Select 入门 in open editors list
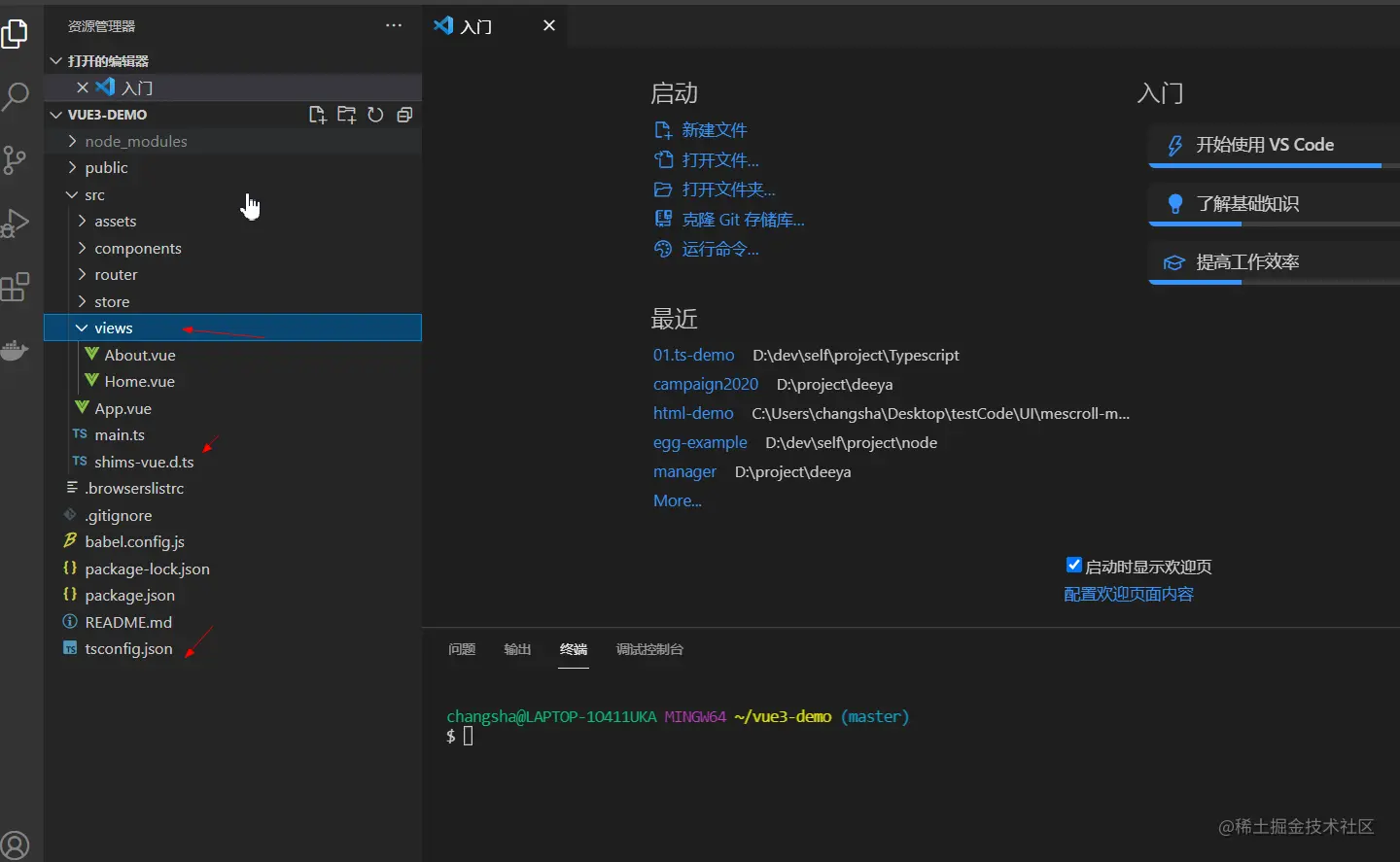This screenshot has width=1400, height=862. coord(233,87)
